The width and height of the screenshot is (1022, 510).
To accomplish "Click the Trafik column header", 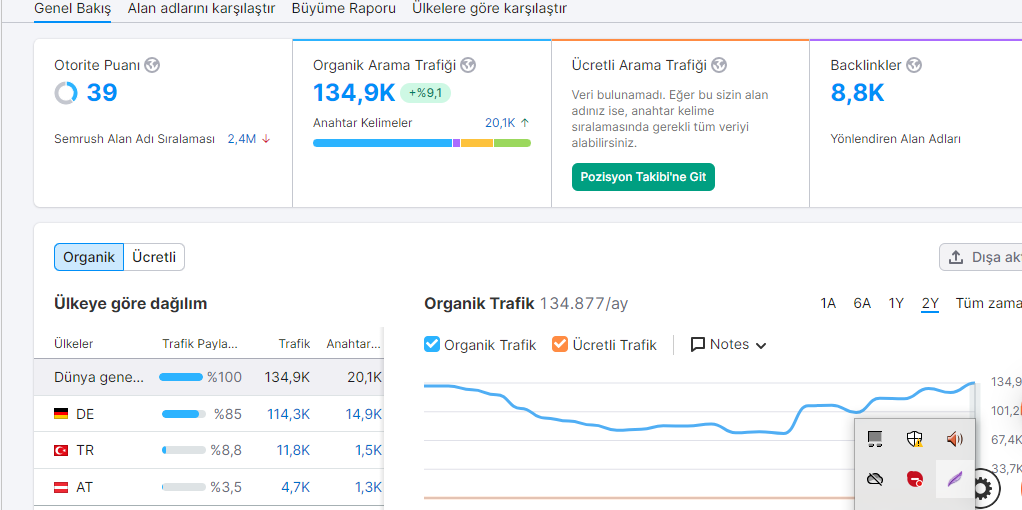I will pyautogui.click(x=295, y=344).
